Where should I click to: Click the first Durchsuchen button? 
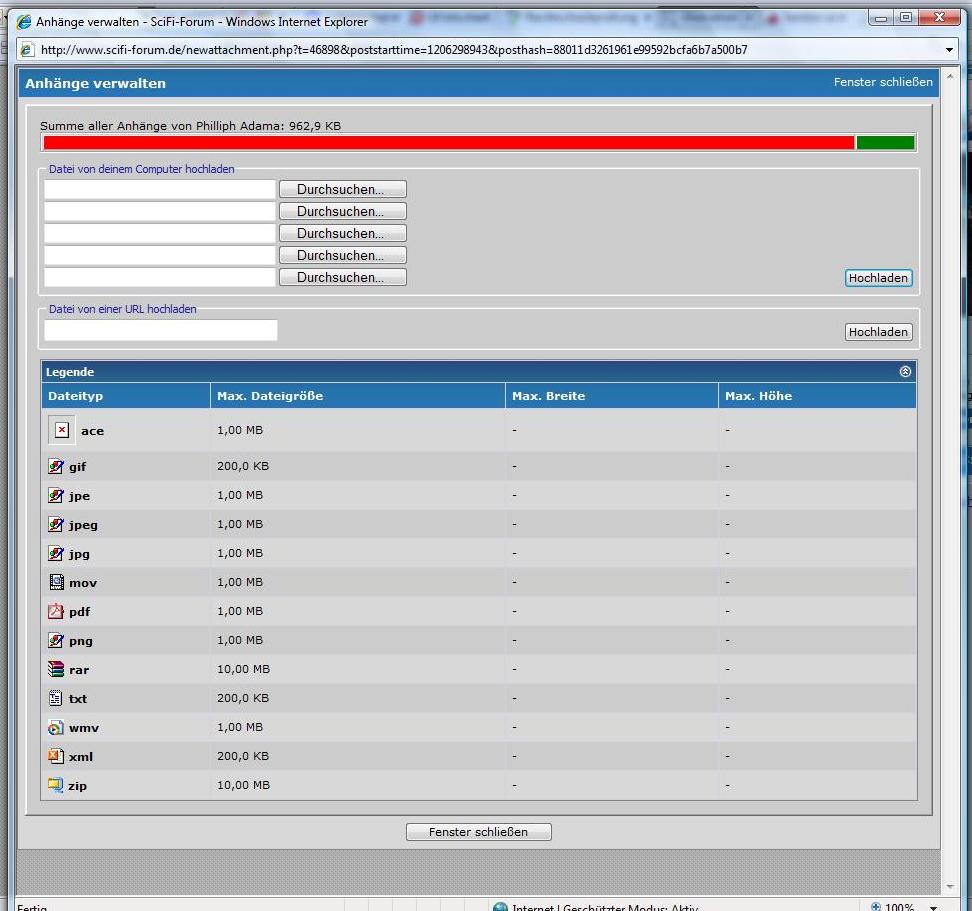click(342, 189)
